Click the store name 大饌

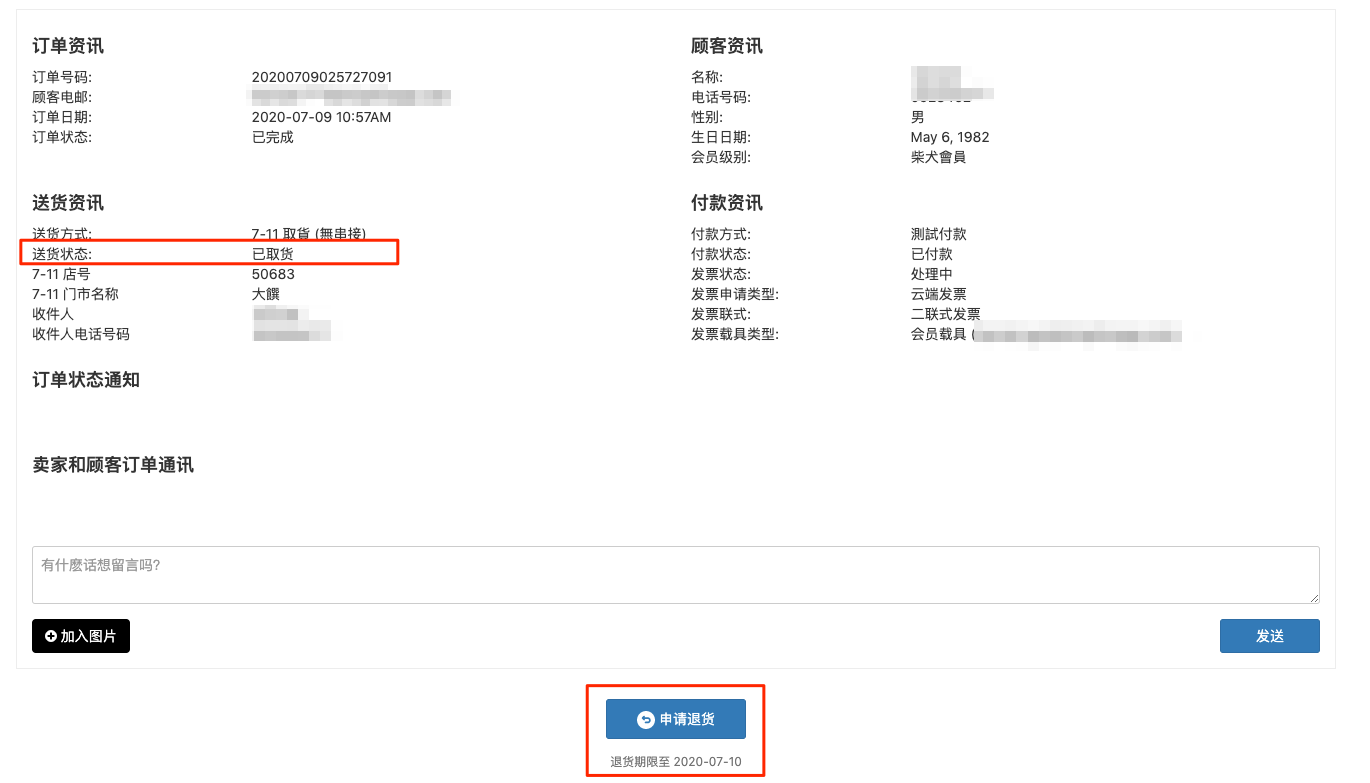tap(266, 294)
